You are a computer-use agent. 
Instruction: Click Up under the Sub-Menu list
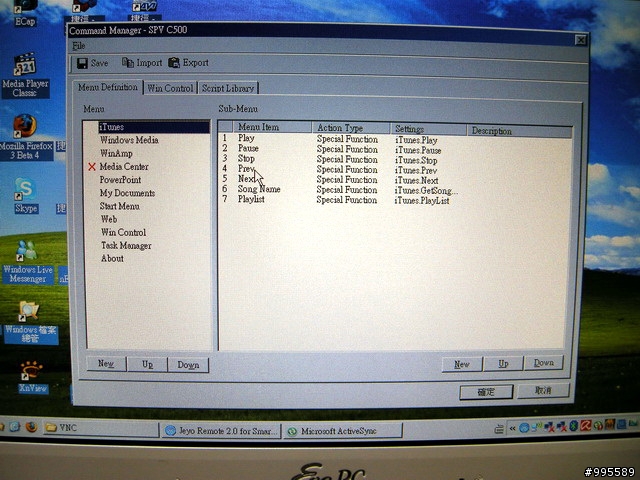coord(503,363)
